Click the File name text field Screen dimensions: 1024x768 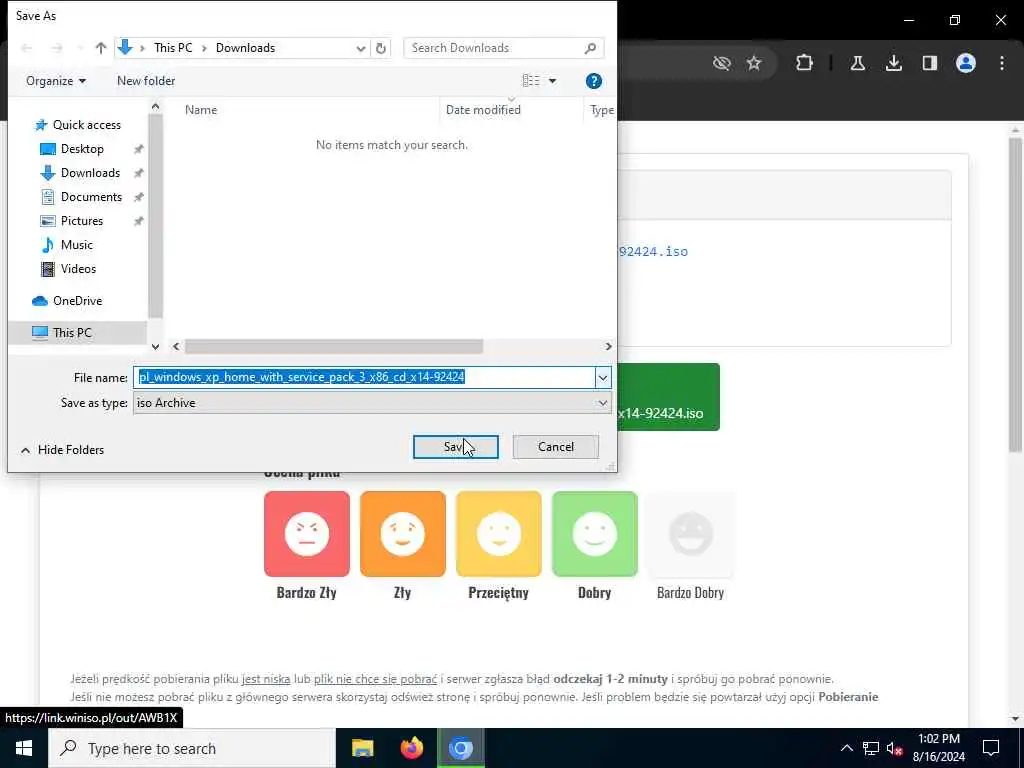pyautogui.click(x=364, y=377)
